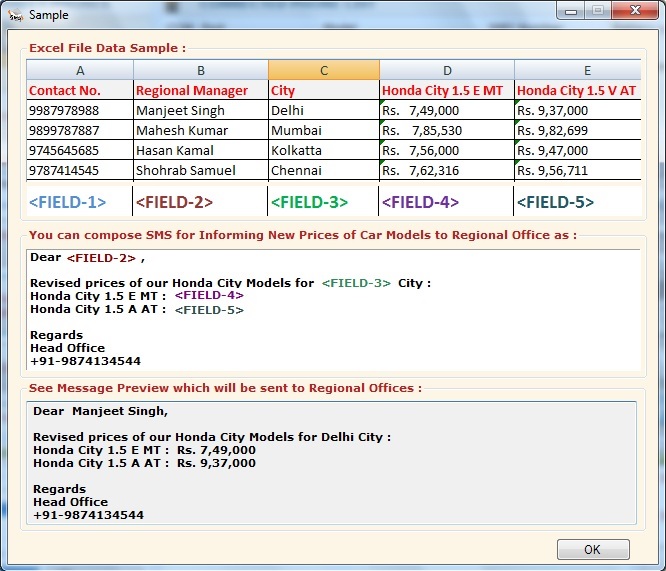Click the large brown <FIELD-2> label under the table
The image size is (666, 571).
pos(174,202)
